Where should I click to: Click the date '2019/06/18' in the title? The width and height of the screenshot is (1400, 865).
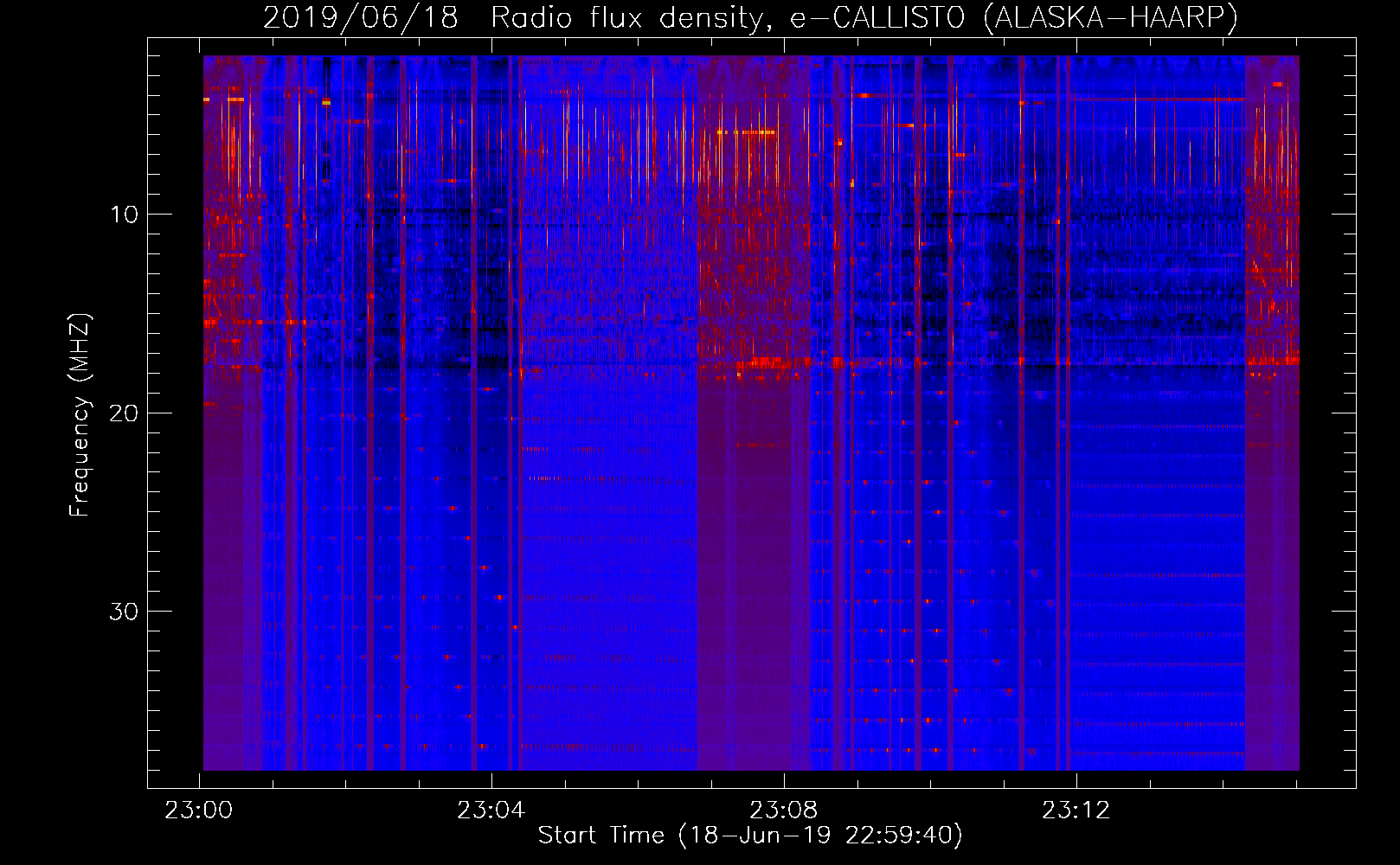click(x=360, y=18)
